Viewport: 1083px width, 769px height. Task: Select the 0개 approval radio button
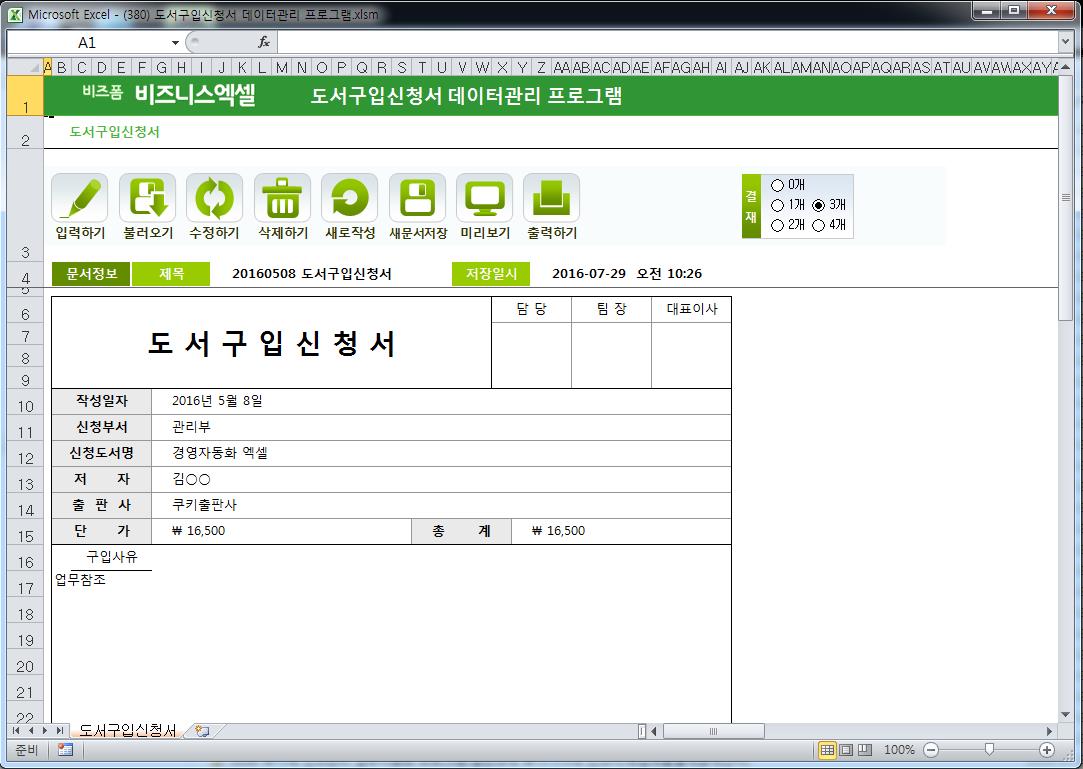click(x=778, y=185)
